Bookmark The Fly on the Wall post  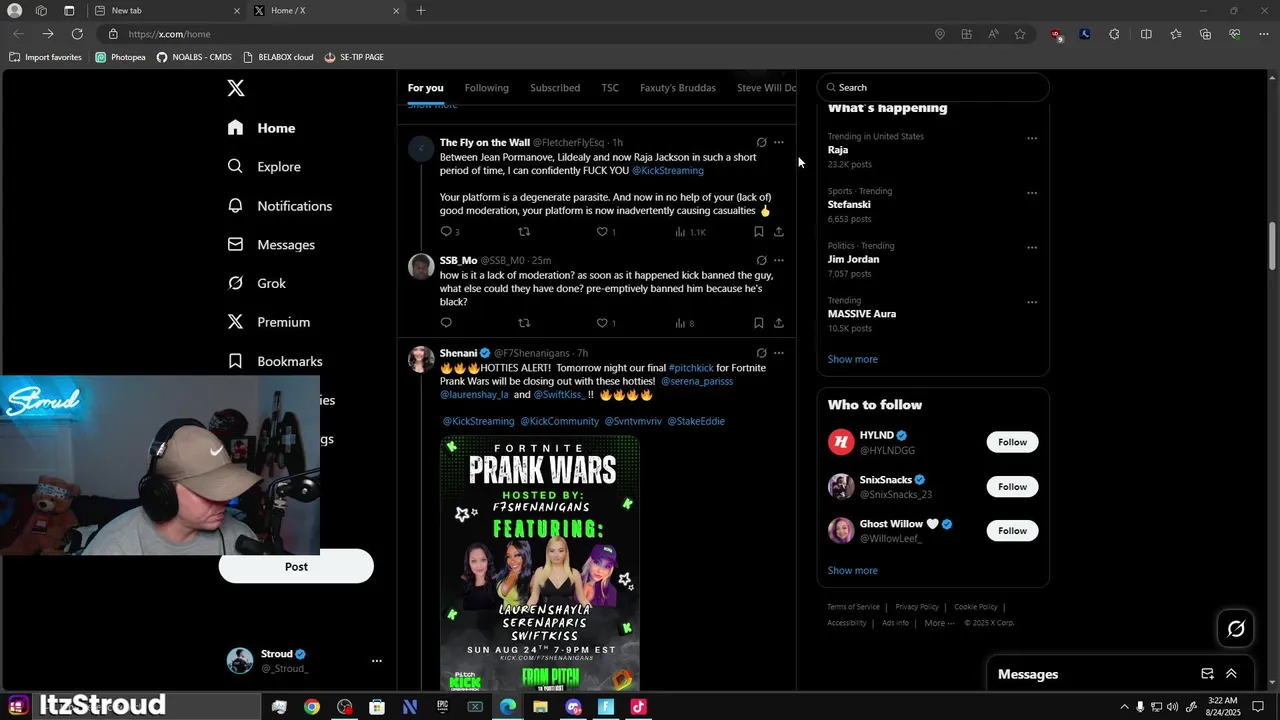click(759, 232)
